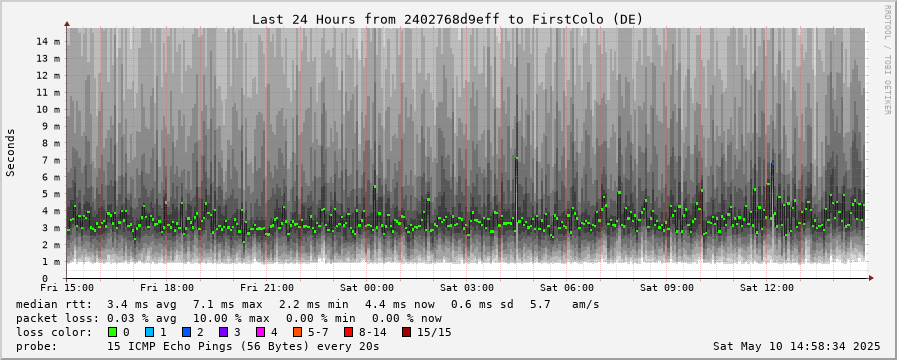The height and width of the screenshot is (360, 897).
Task: Select the Fri 18:00 time axis label
Action: point(167,288)
